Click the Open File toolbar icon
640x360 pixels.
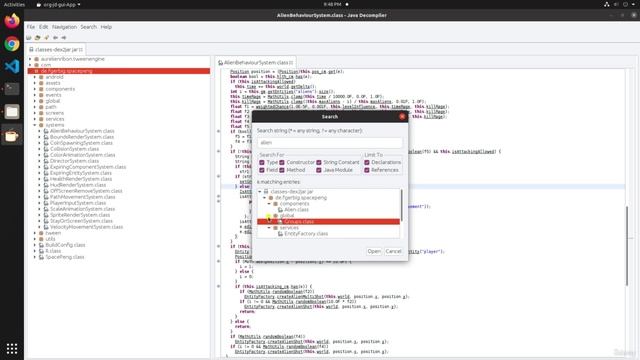coord(29,38)
